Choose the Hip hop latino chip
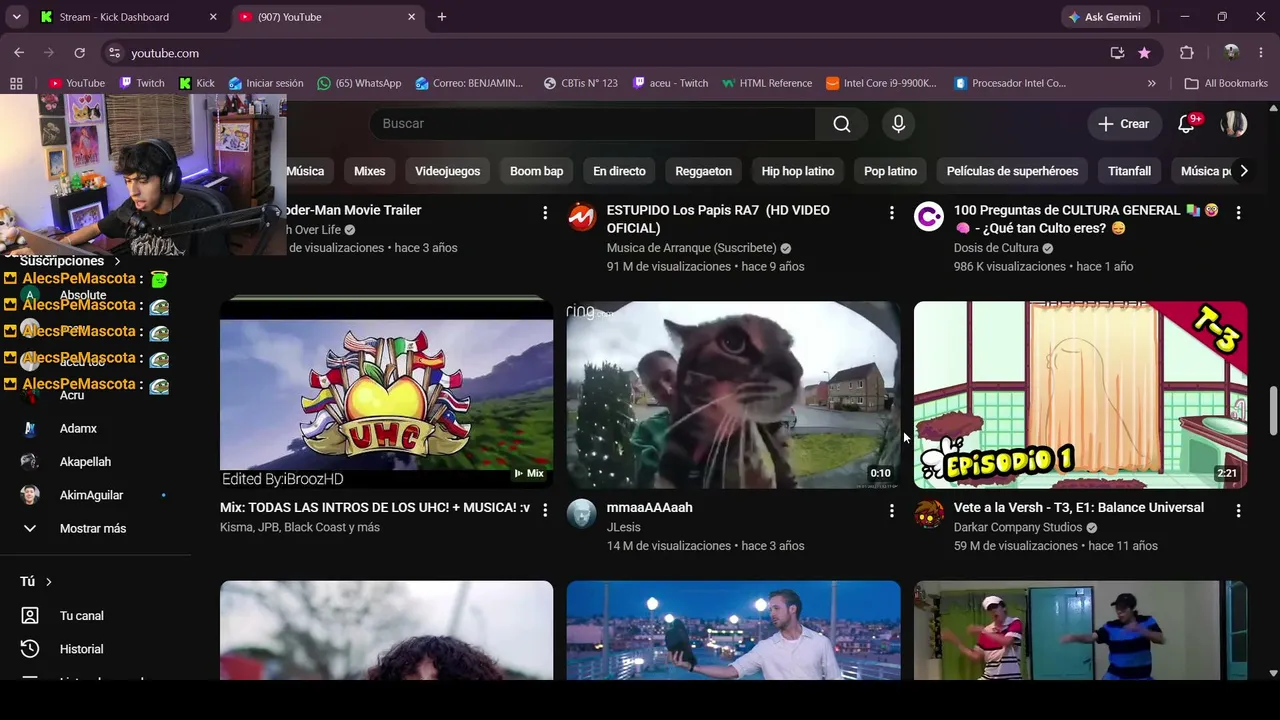Screen dimensions: 1280x720 pos(798,171)
